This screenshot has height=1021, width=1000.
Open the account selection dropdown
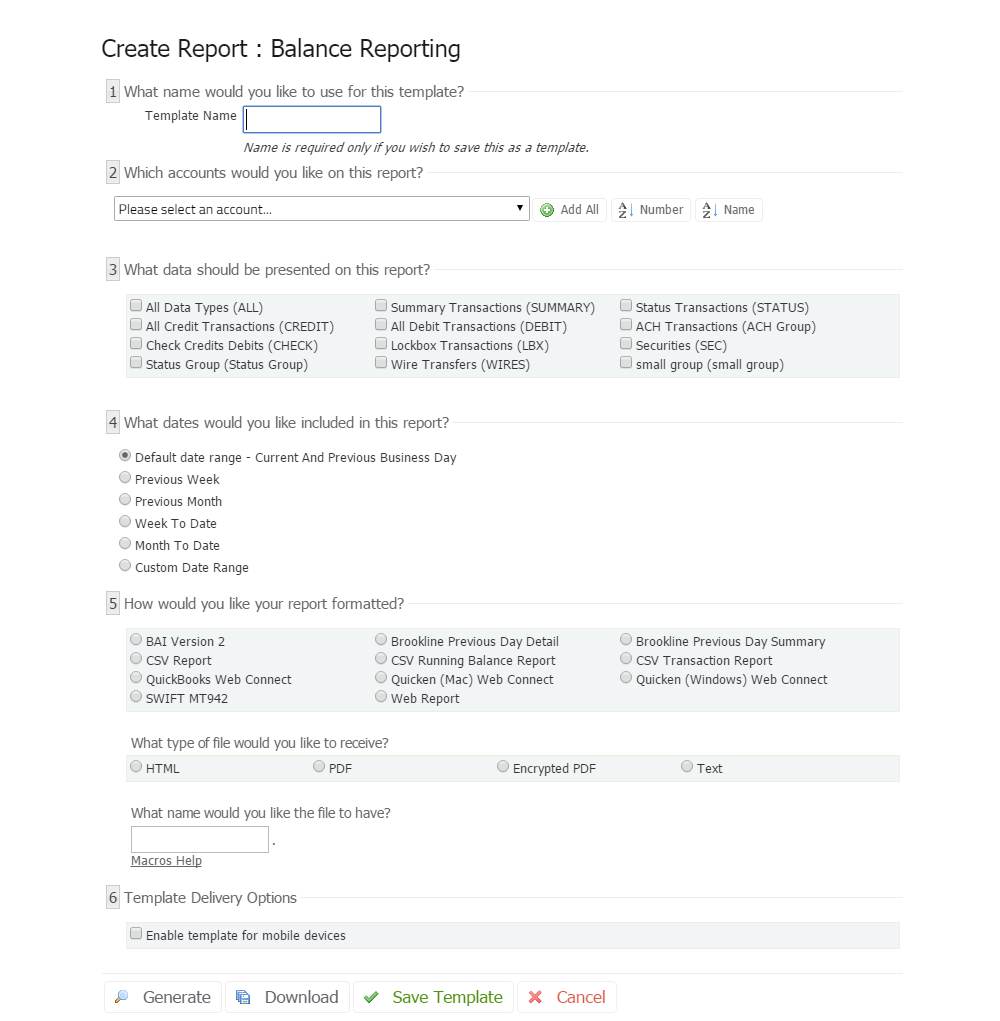[321, 209]
